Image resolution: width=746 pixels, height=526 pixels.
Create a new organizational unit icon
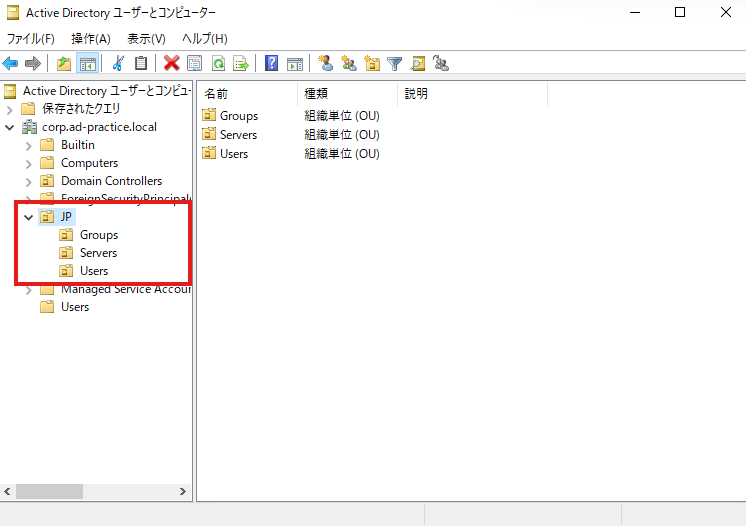coord(372,63)
